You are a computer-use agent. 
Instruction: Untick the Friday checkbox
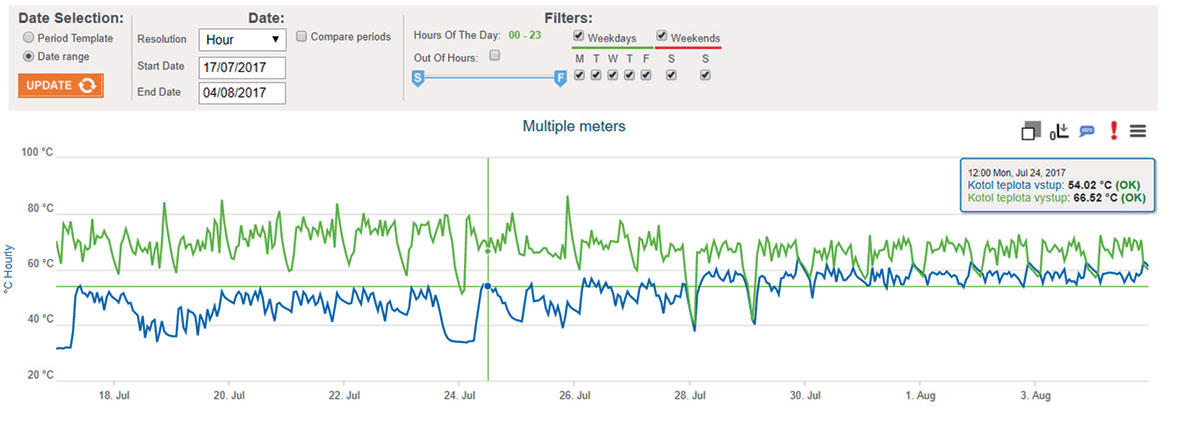click(645, 75)
